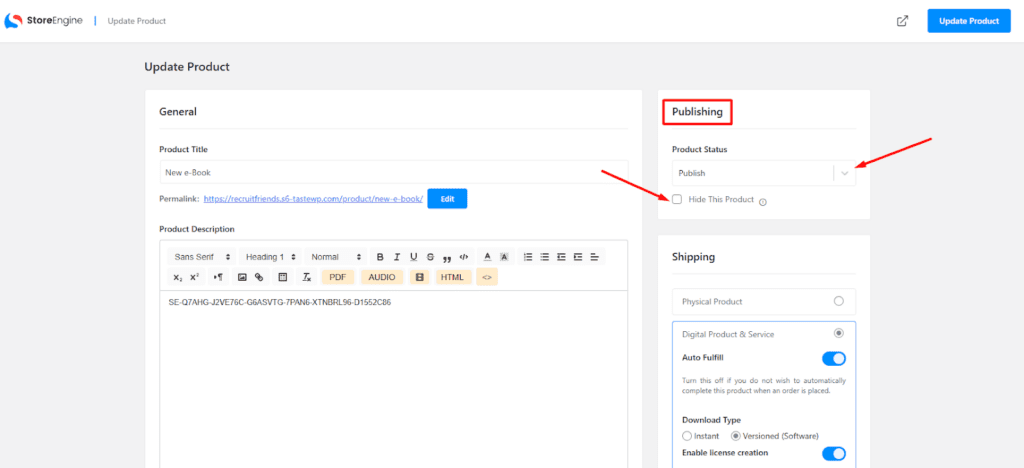Viewport: 1024px width, 468px height.
Task: Open the new-e-book permalink URL
Action: point(313,199)
